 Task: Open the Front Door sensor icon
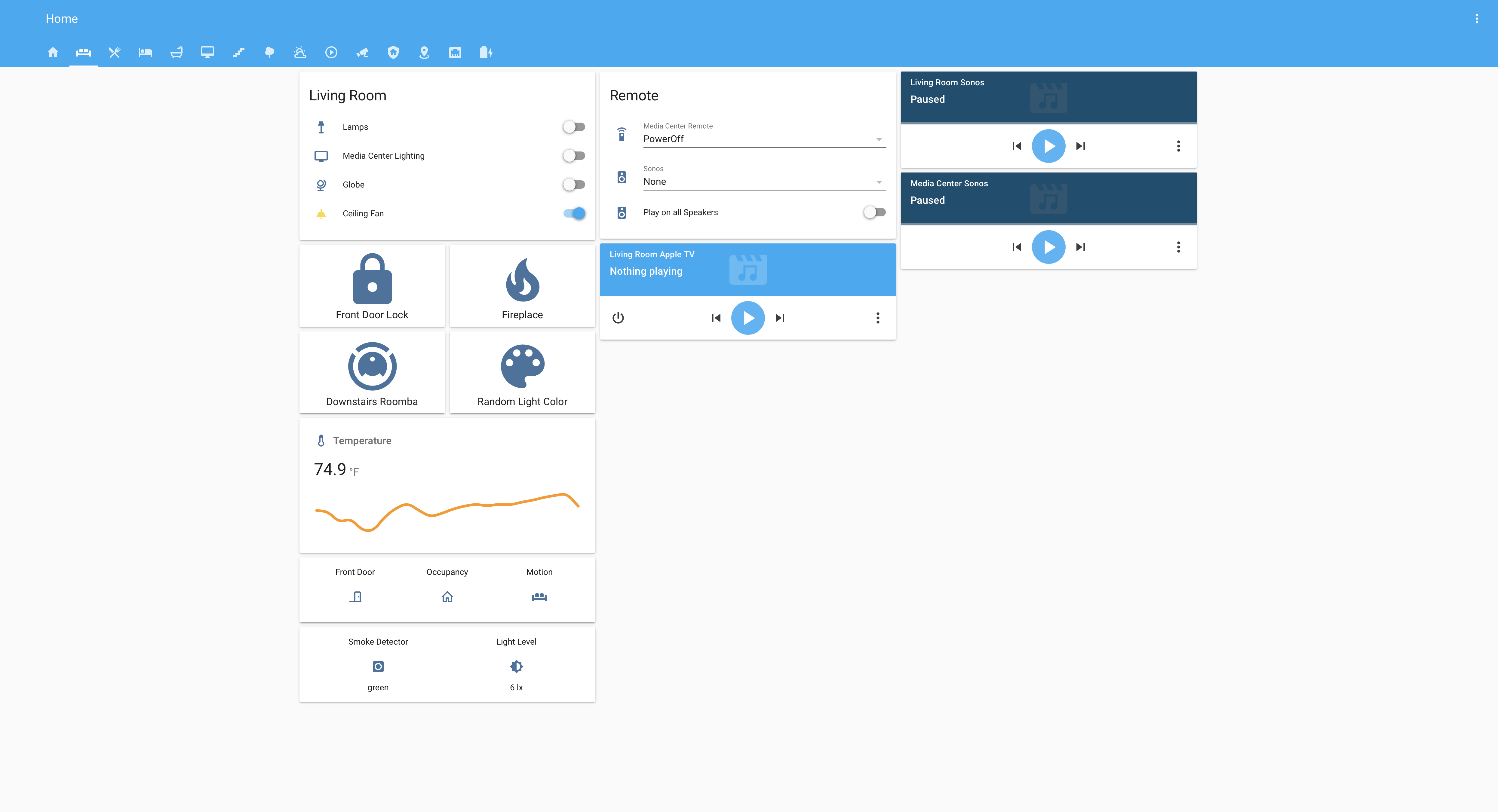pyautogui.click(x=355, y=597)
